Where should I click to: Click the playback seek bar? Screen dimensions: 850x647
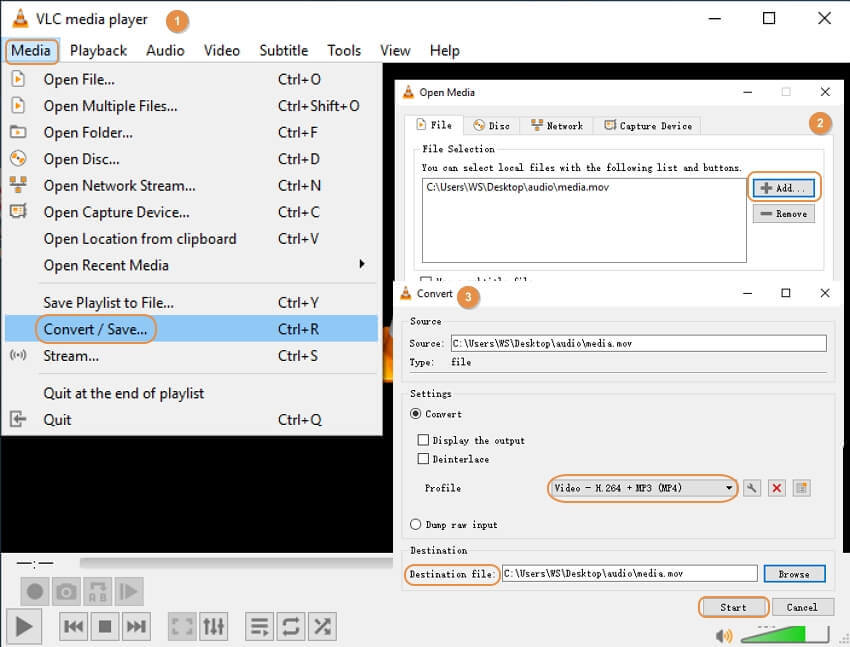pyautogui.click(x=236, y=563)
